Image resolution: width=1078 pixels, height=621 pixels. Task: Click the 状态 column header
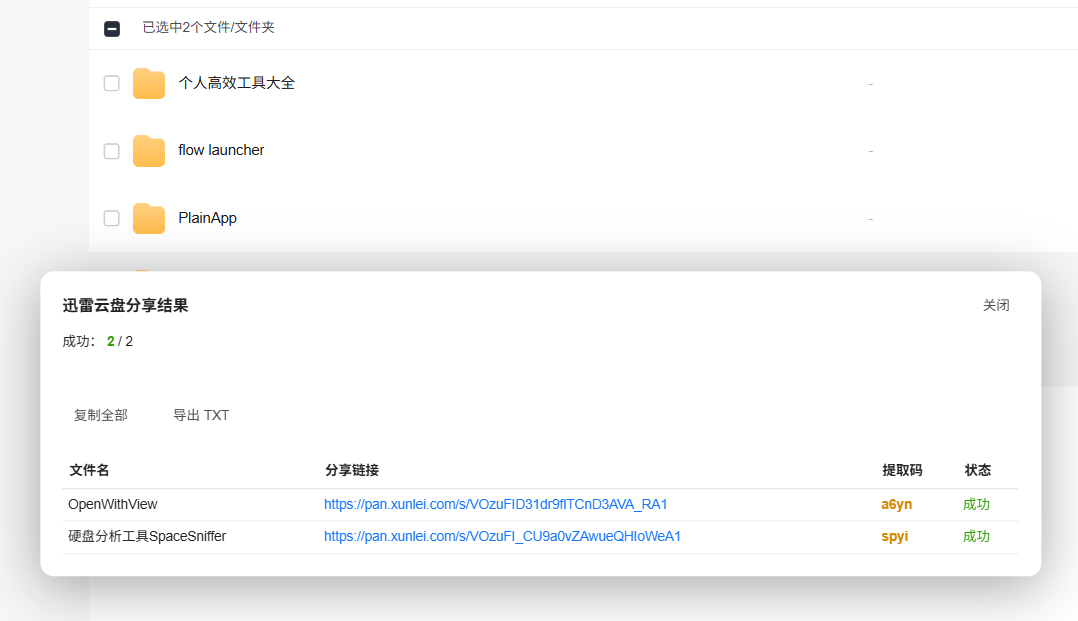[978, 470]
